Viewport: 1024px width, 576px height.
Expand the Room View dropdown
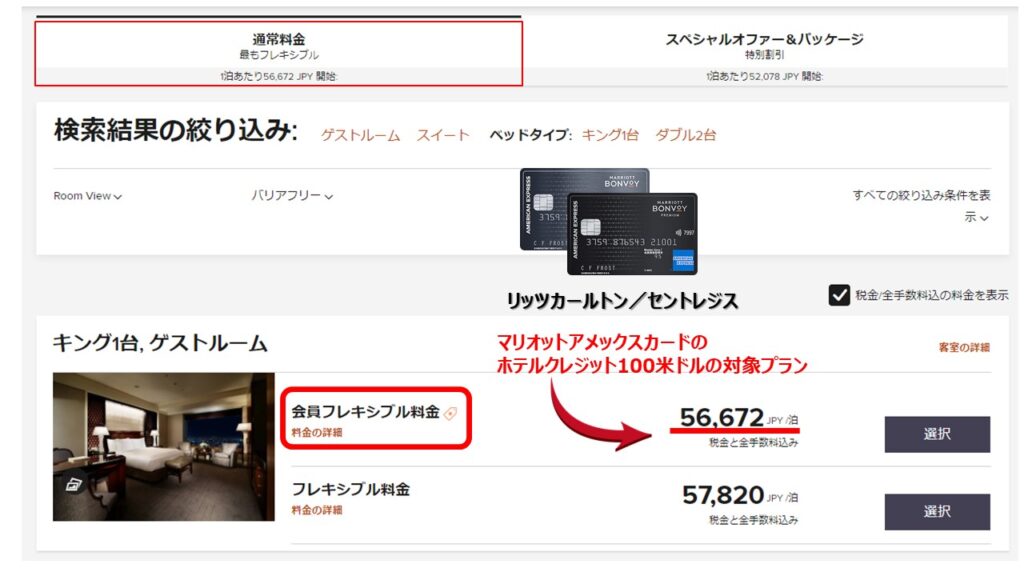88,196
